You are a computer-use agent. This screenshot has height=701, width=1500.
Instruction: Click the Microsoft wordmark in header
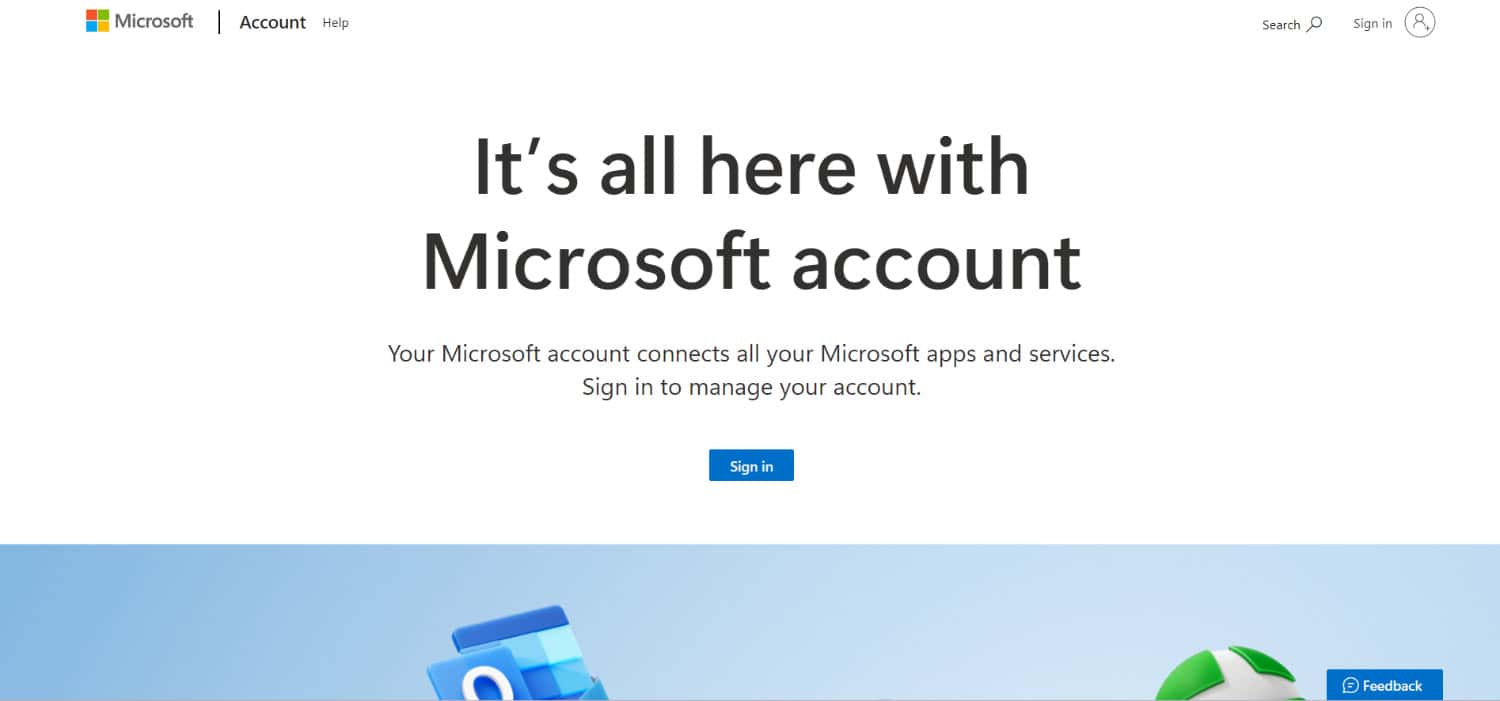(154, 21)
